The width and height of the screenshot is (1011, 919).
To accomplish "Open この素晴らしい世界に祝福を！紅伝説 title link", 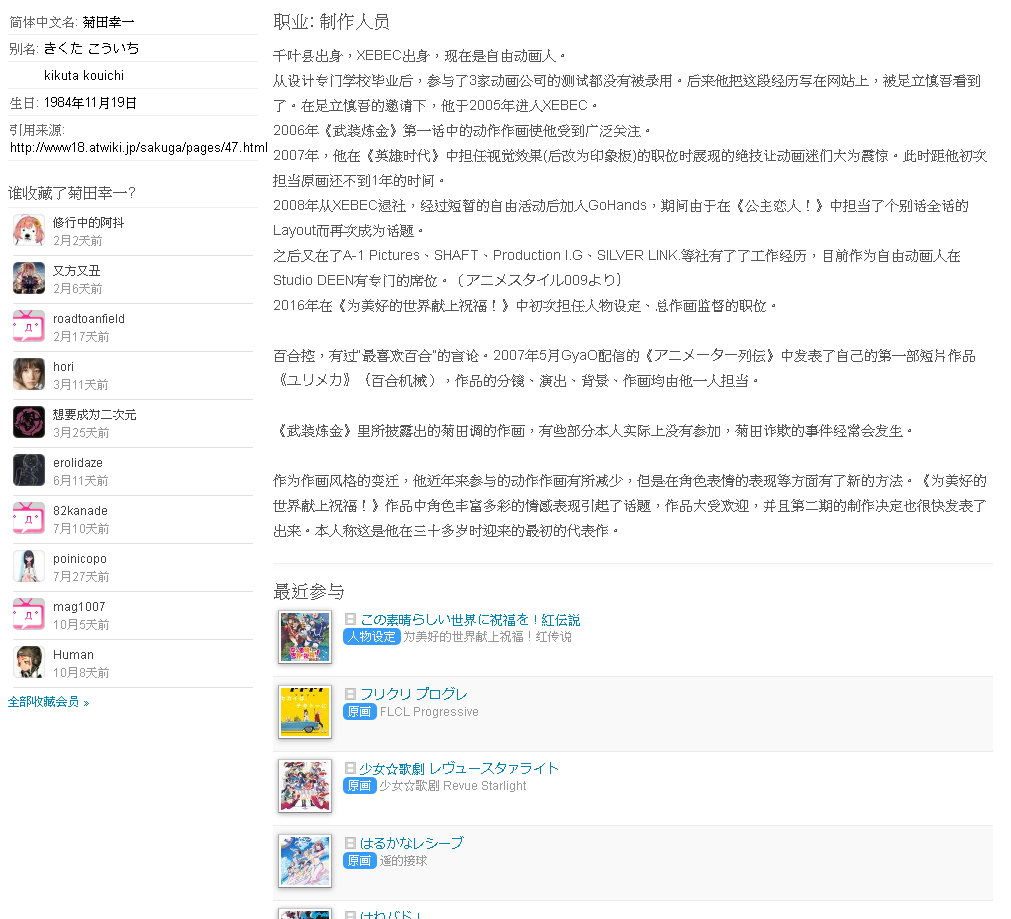I will click(470, 620).
